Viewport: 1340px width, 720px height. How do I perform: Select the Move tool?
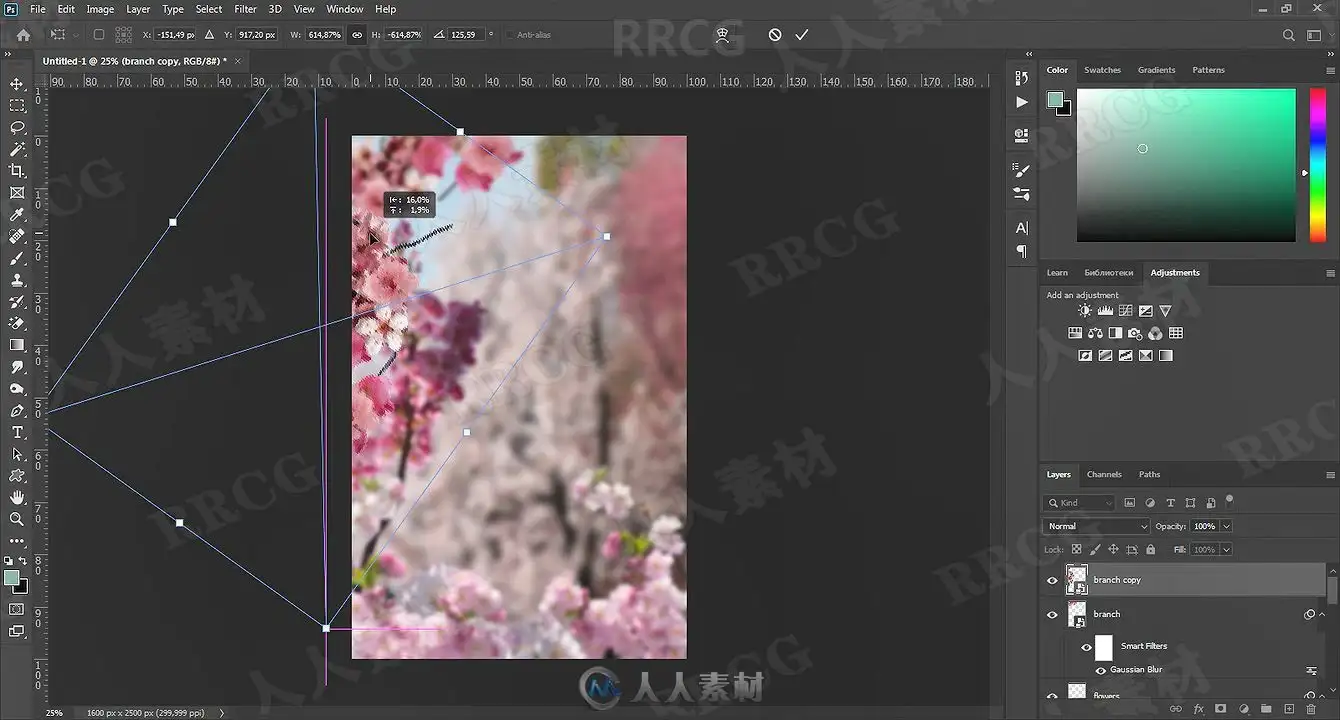[17, 83]
